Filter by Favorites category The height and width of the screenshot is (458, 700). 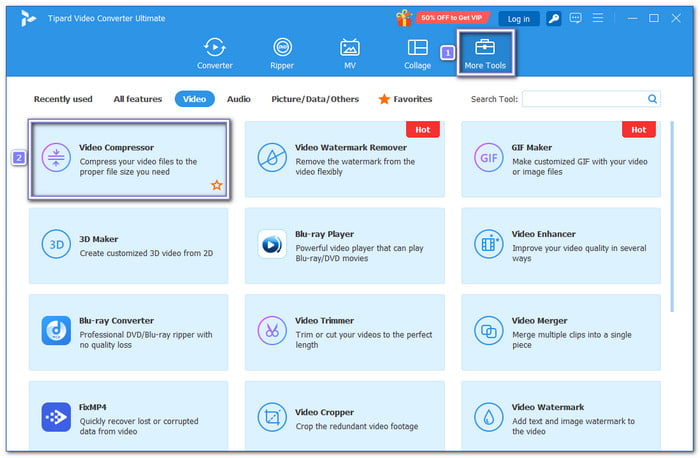pyautogui.click(x=405, y=99)
